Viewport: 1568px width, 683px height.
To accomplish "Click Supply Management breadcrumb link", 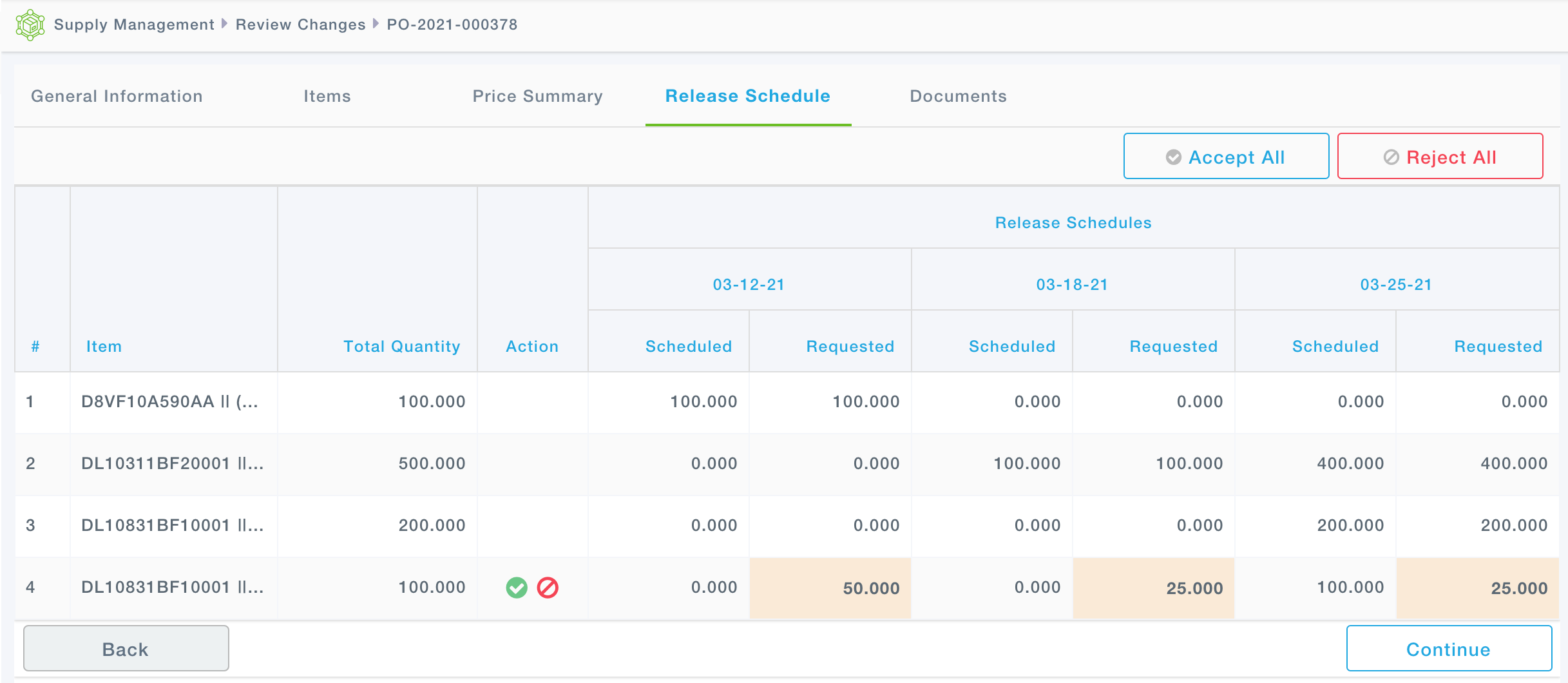I will click(134, 24).
